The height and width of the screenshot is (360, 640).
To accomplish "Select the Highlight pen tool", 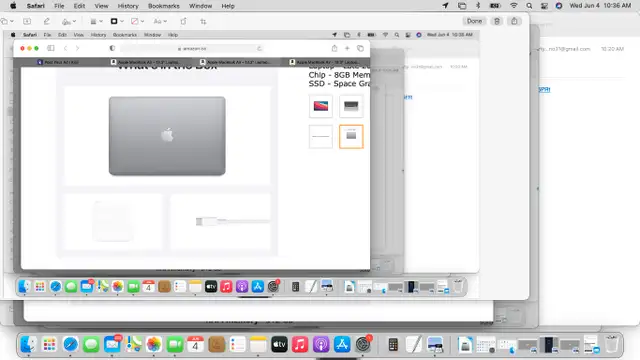I will (x=47, y=21).
